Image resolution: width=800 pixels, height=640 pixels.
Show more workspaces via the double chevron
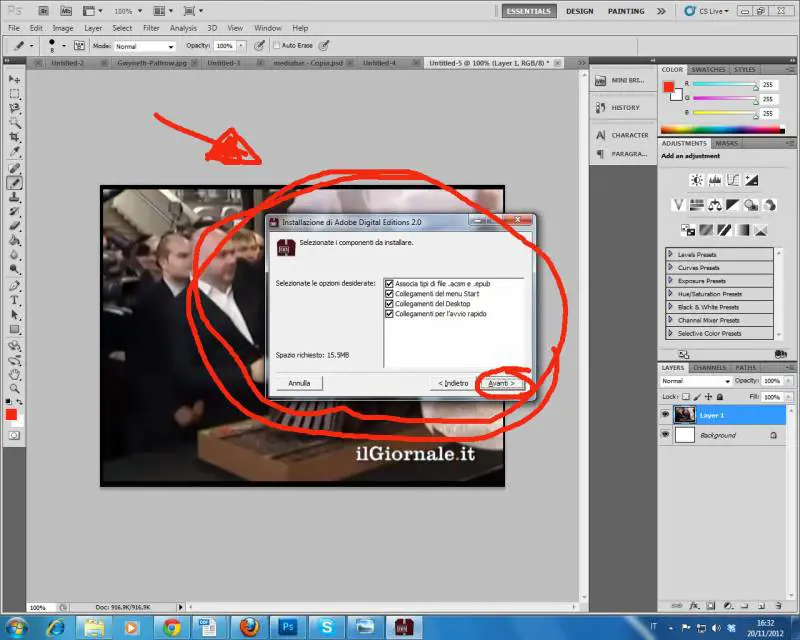pos(661,11)
